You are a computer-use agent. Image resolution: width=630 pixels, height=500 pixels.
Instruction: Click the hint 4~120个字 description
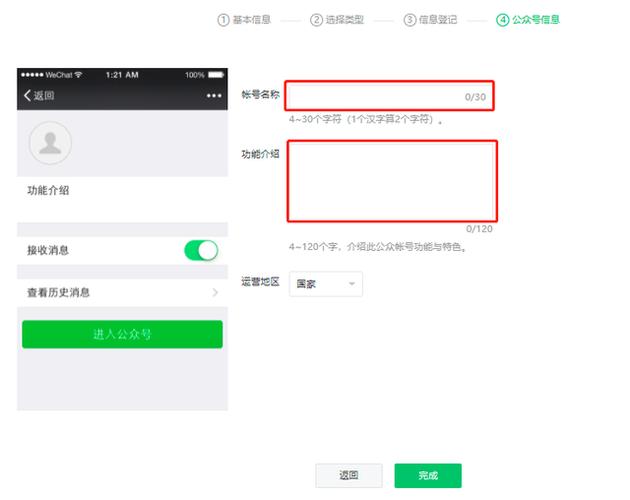[377, 246]
